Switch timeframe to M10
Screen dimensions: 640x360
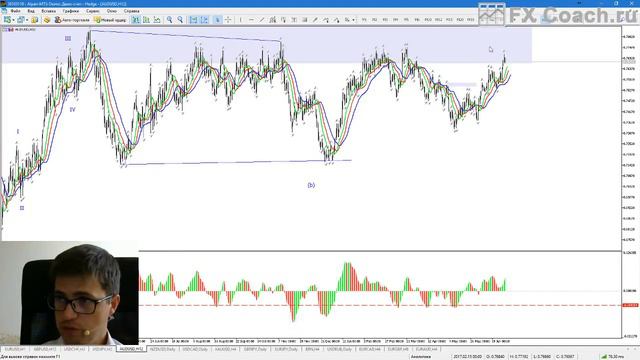click(428, 20)
